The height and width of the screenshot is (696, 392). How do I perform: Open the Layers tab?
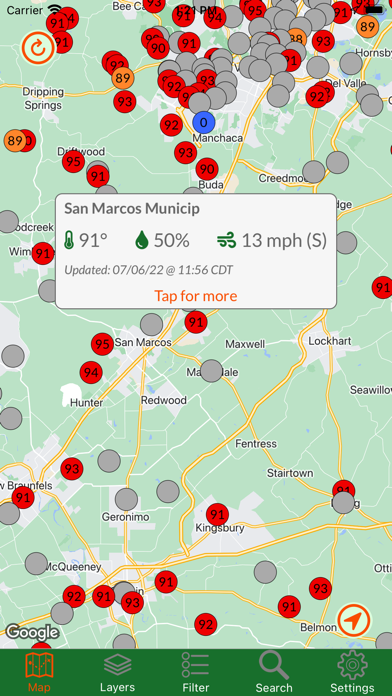pyautogui.click(x=117, y=672)
